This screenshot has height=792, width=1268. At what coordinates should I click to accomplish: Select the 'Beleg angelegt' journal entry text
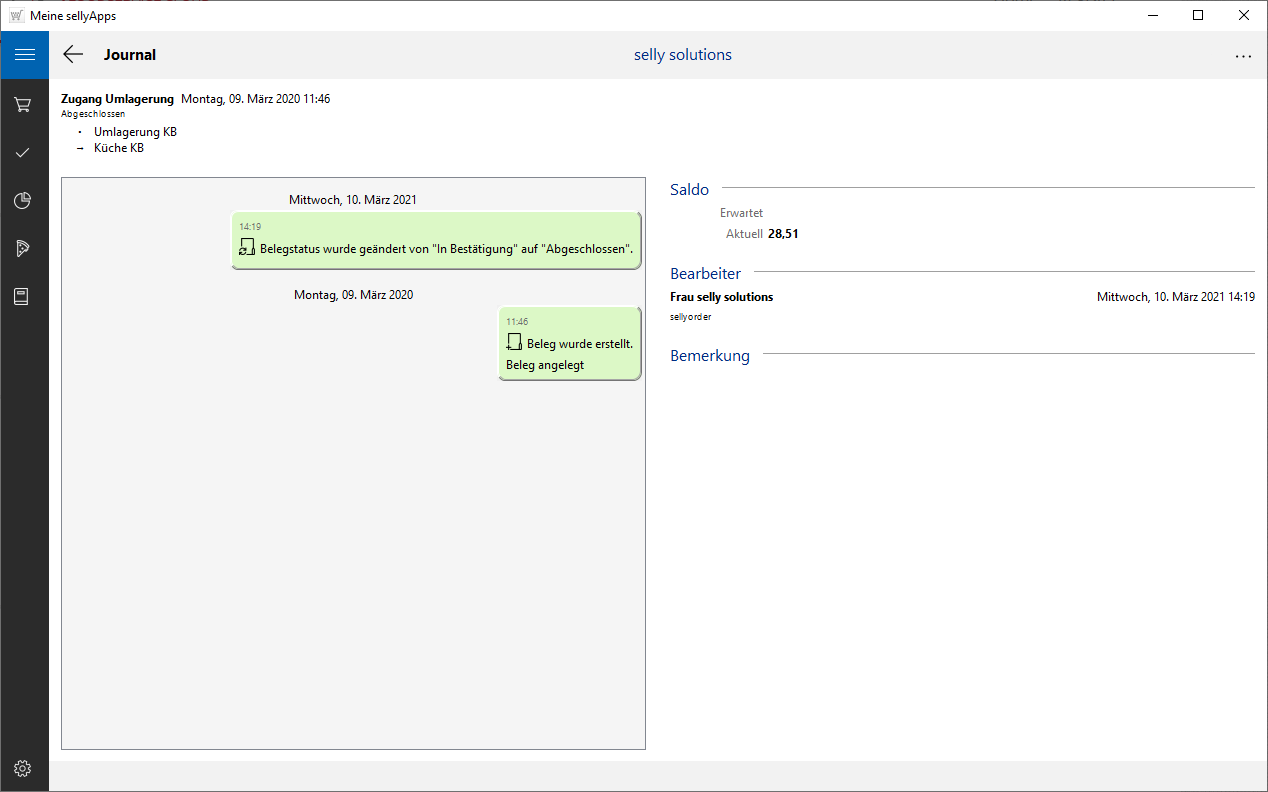click(545, 365)
